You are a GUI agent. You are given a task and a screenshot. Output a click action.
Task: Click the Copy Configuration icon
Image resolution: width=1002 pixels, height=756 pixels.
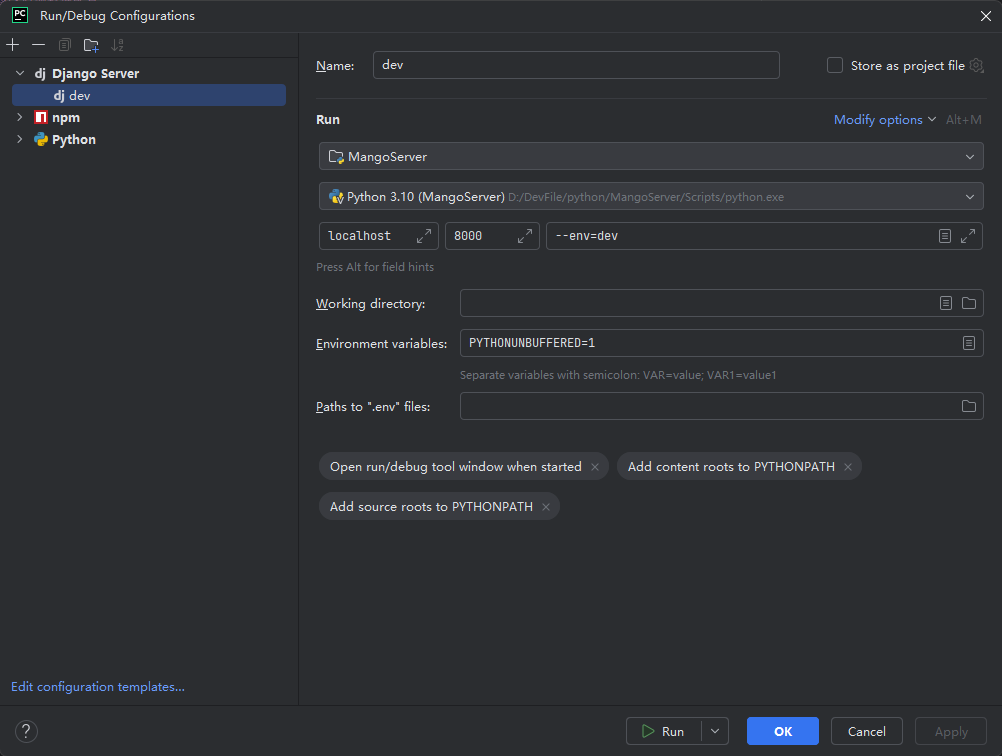pos(65,45)
